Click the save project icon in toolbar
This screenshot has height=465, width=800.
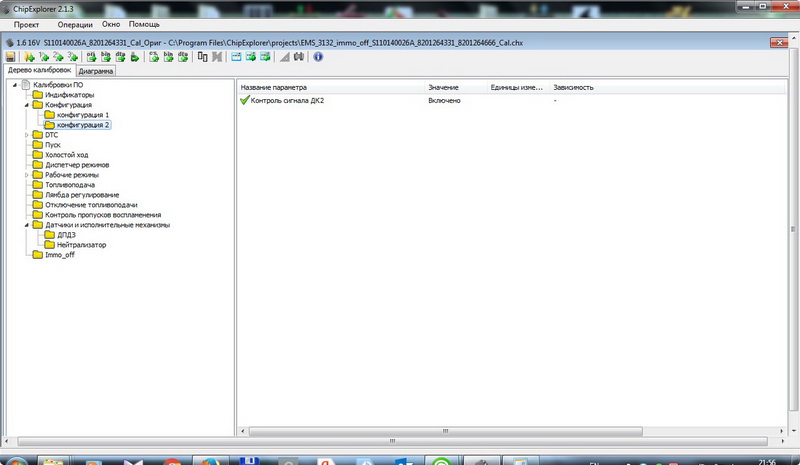(x=10, y=57)
